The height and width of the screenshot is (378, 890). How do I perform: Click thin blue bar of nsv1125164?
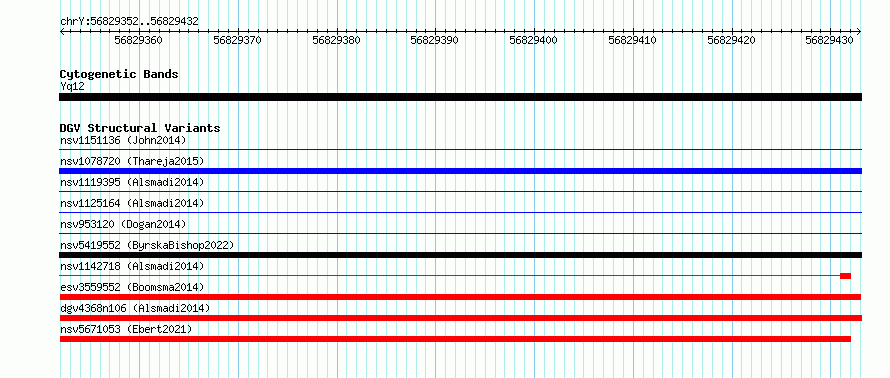point(460,213)
